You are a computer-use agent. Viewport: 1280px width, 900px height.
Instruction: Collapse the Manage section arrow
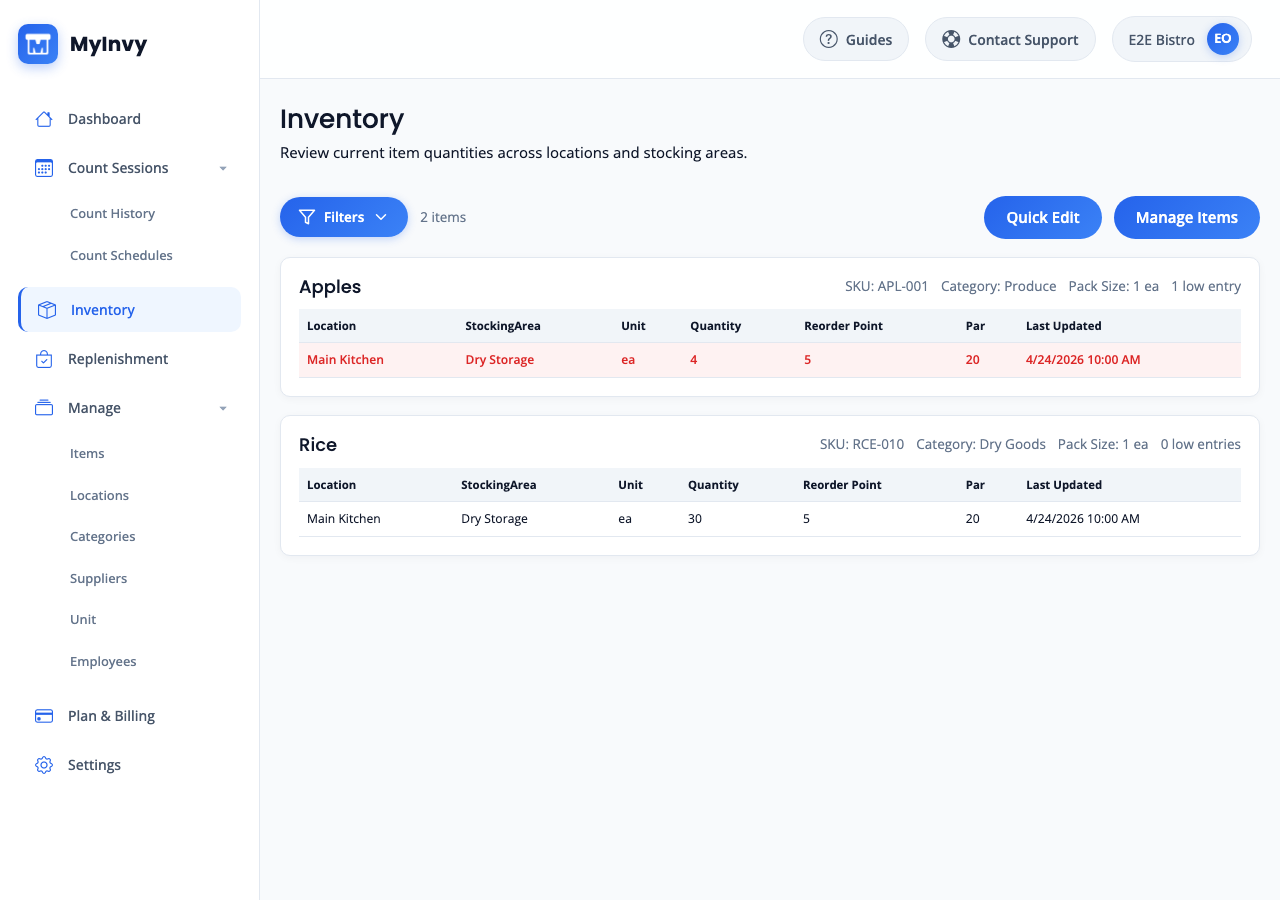point(223,408)
